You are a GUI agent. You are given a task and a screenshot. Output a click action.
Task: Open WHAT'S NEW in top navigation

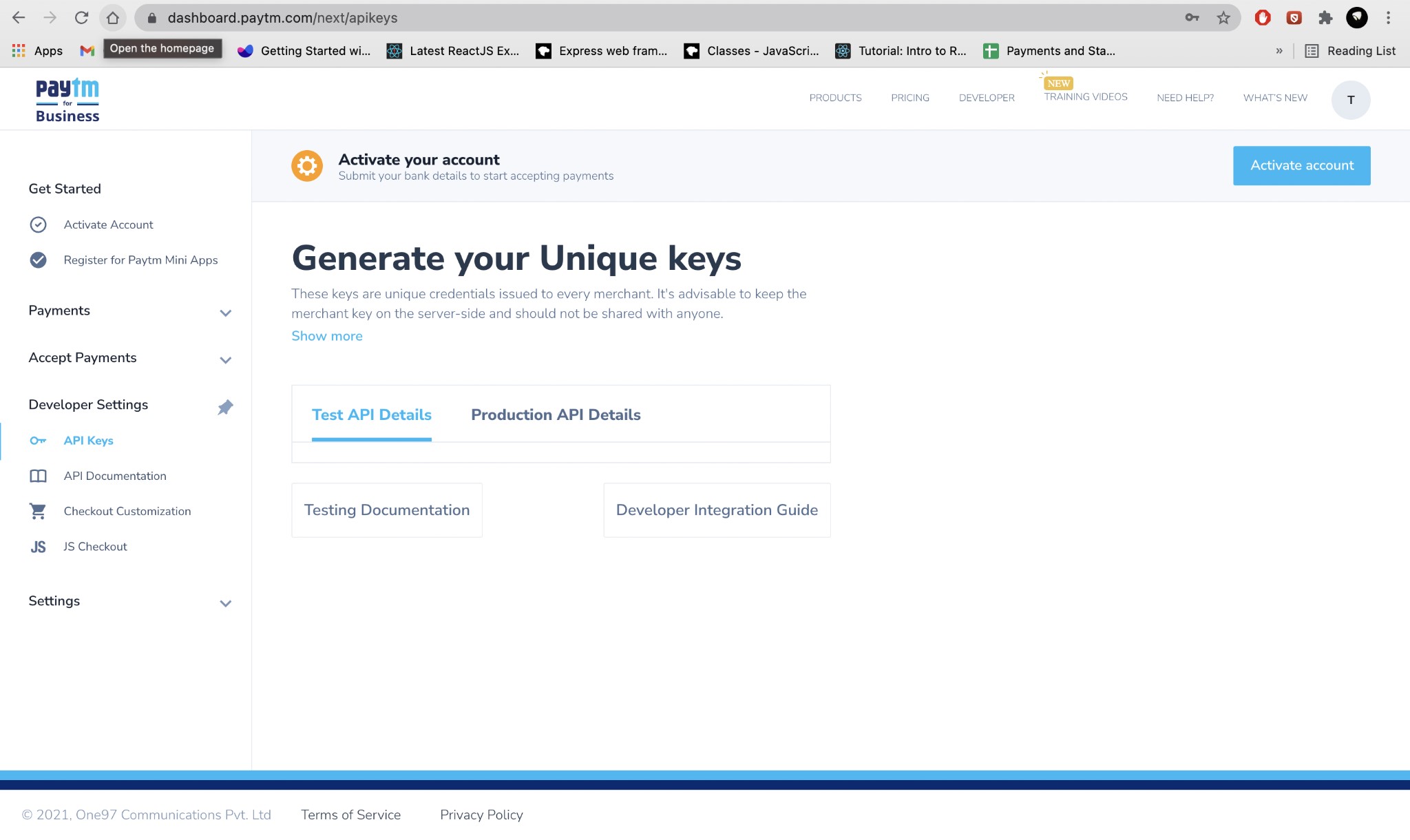point(1275,98)
